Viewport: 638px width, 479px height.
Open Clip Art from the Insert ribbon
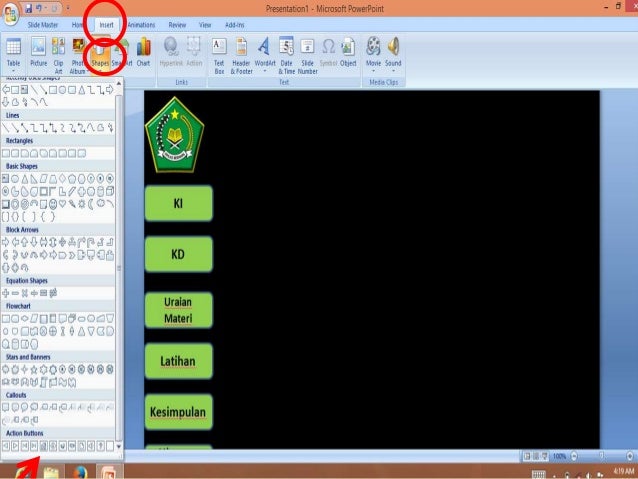tap(58, 55)
